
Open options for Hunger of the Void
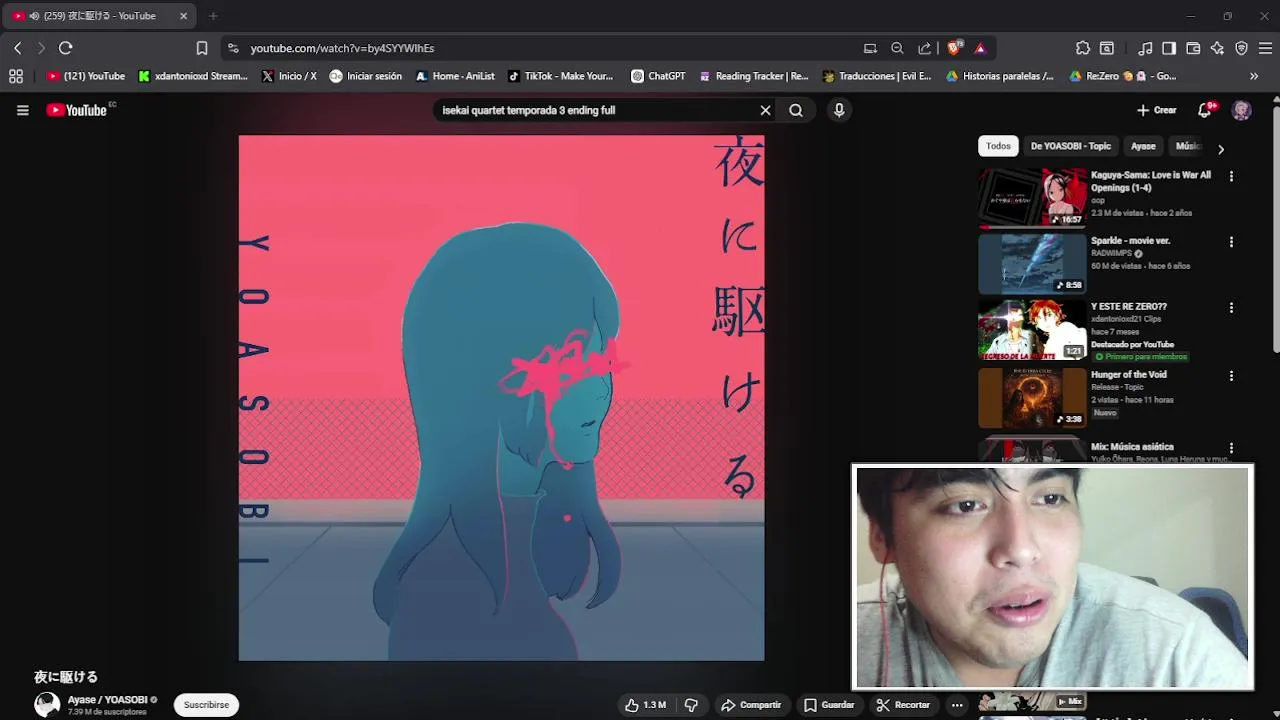point(1231,376)
